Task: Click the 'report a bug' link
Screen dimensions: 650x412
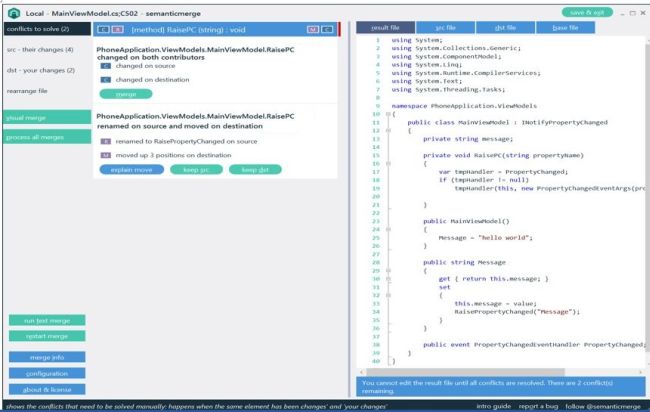Action: pos(538,406)
